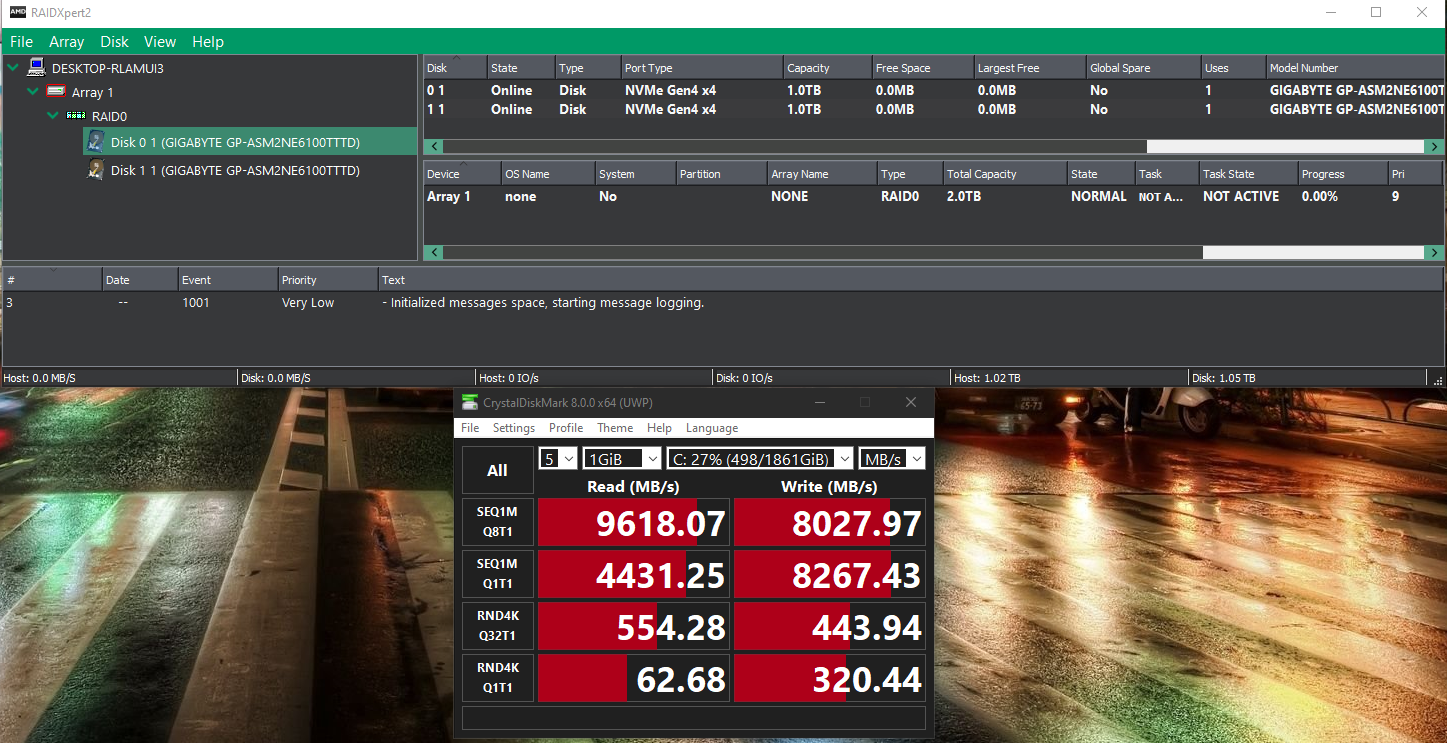Sort disk table by Capacity column
The height and width of the screenshot is (743, 1447).
[828, 68]
